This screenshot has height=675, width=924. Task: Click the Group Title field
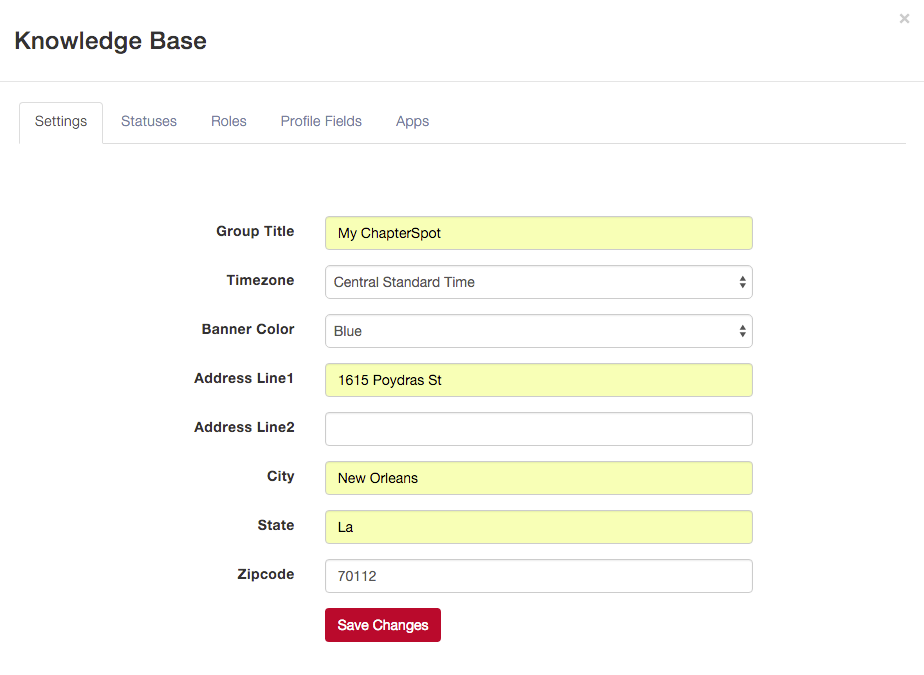539,233
